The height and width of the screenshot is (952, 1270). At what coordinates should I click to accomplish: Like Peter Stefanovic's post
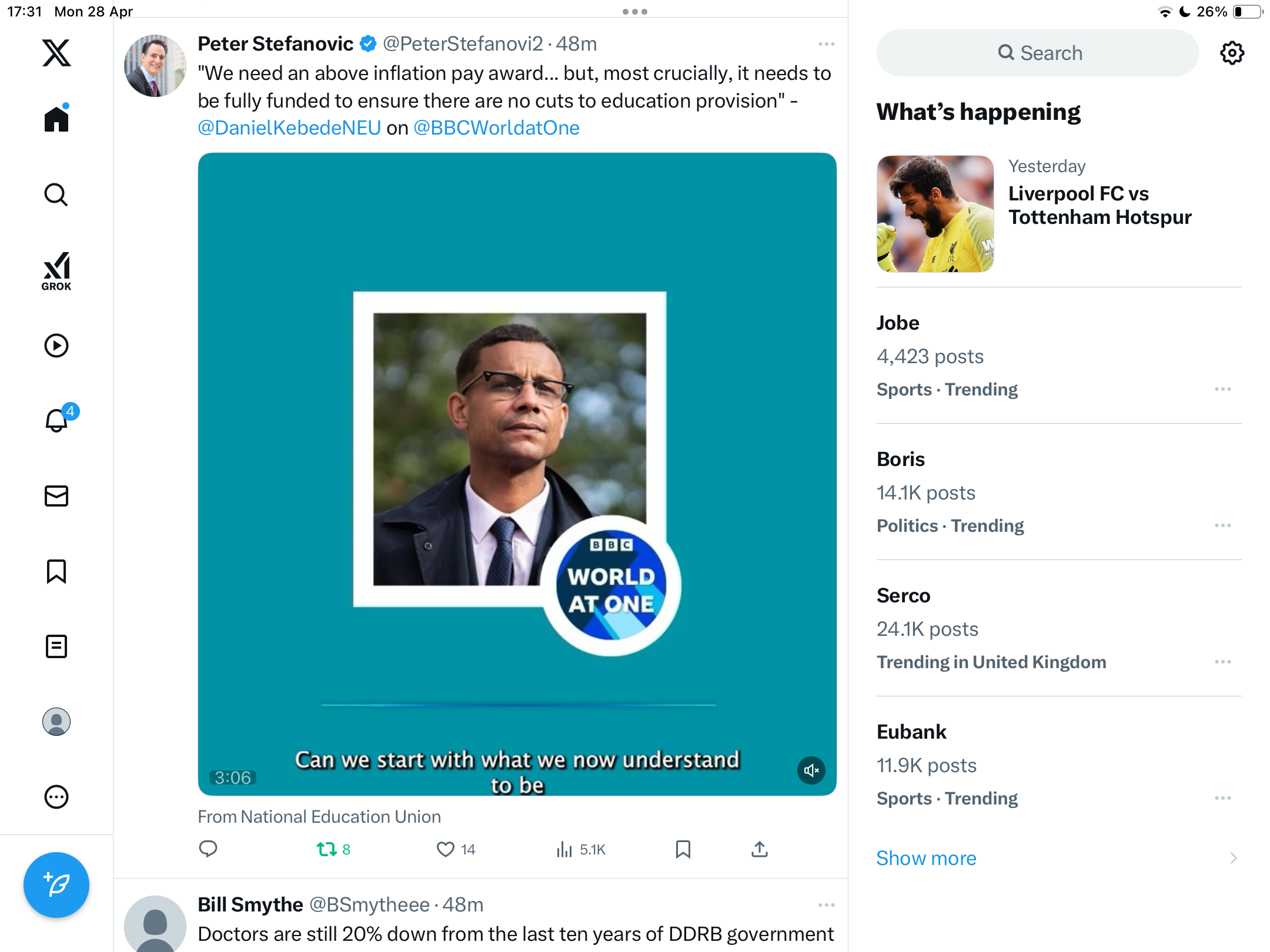[455, 849]
